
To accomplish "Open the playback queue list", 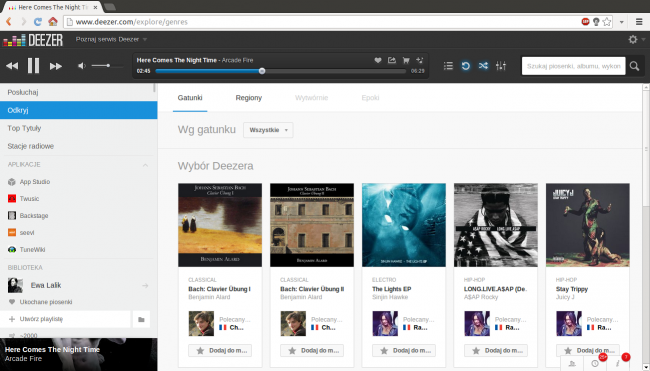I will [448, 65].
